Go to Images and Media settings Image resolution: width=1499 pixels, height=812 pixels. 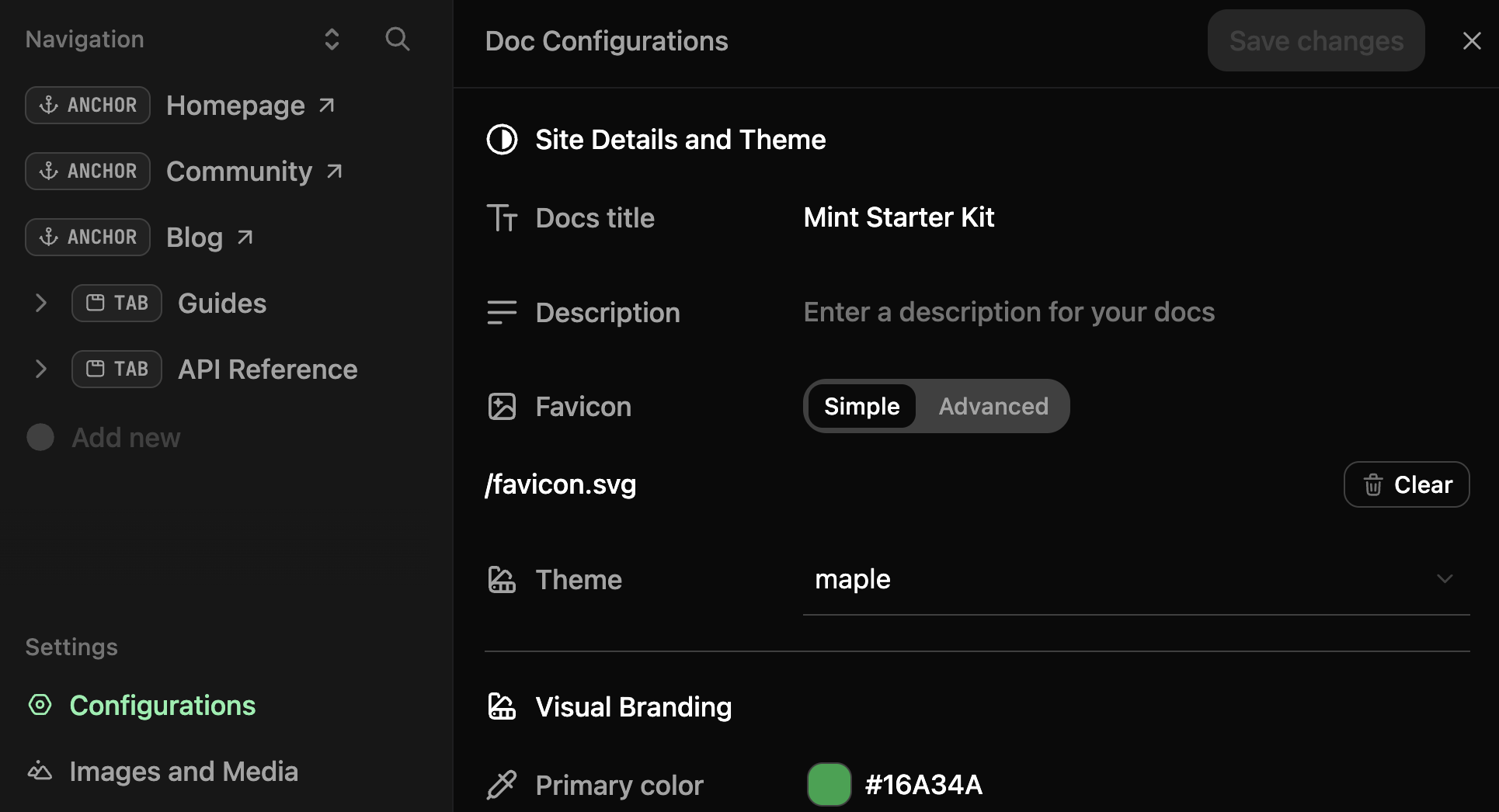pos(183,770)
